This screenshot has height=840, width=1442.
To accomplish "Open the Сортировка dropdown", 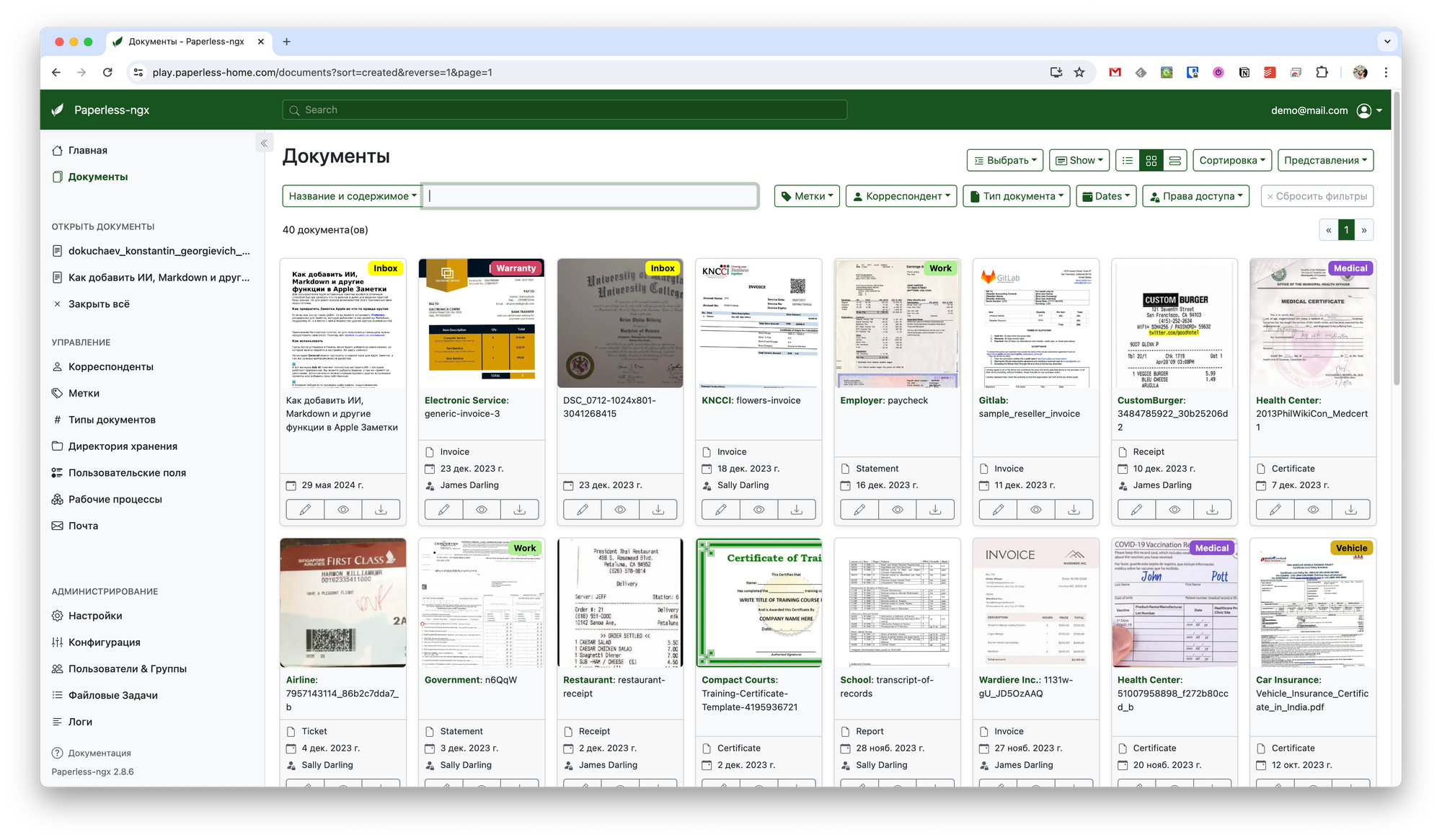I will pyautogui.click(x=1231, y=161).
